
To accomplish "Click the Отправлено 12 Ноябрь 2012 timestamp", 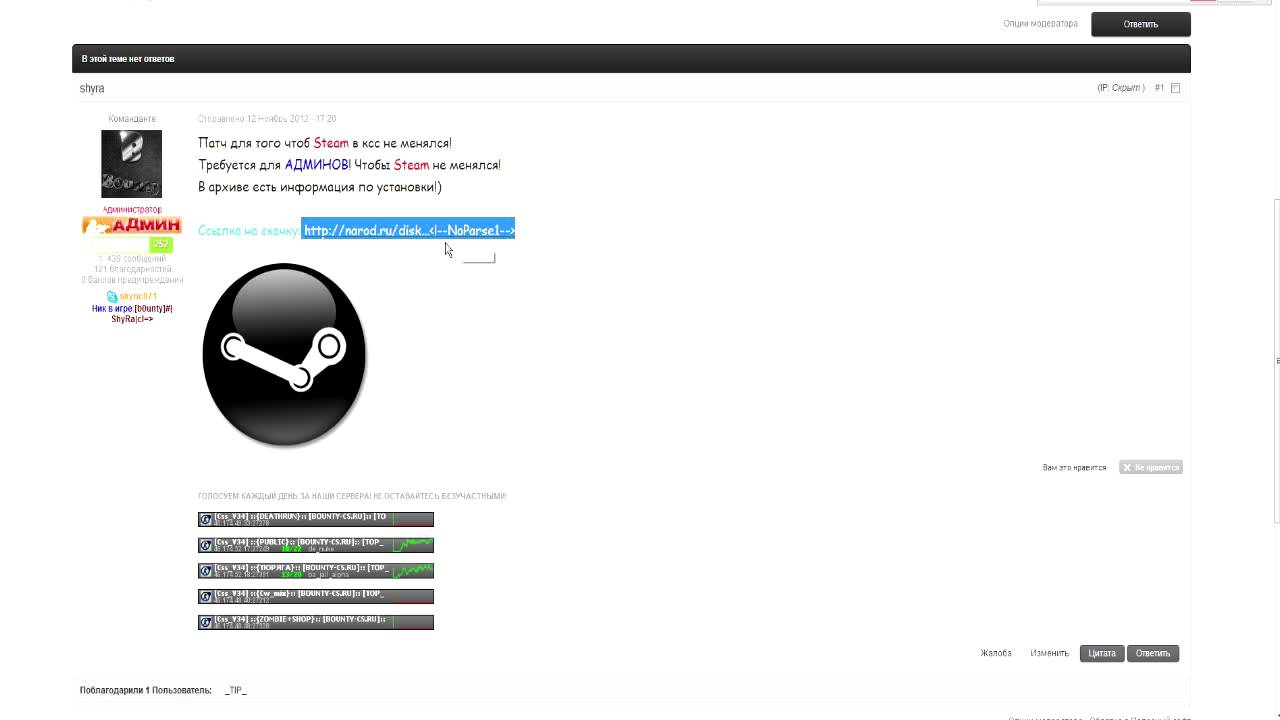I will (267, 119).
